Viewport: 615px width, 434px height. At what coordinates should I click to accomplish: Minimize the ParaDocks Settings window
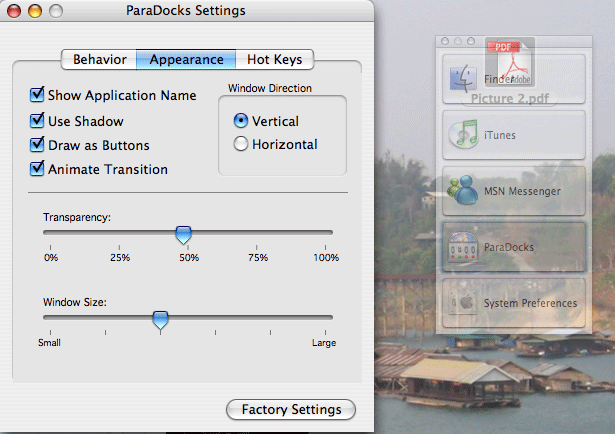(35, 11)
